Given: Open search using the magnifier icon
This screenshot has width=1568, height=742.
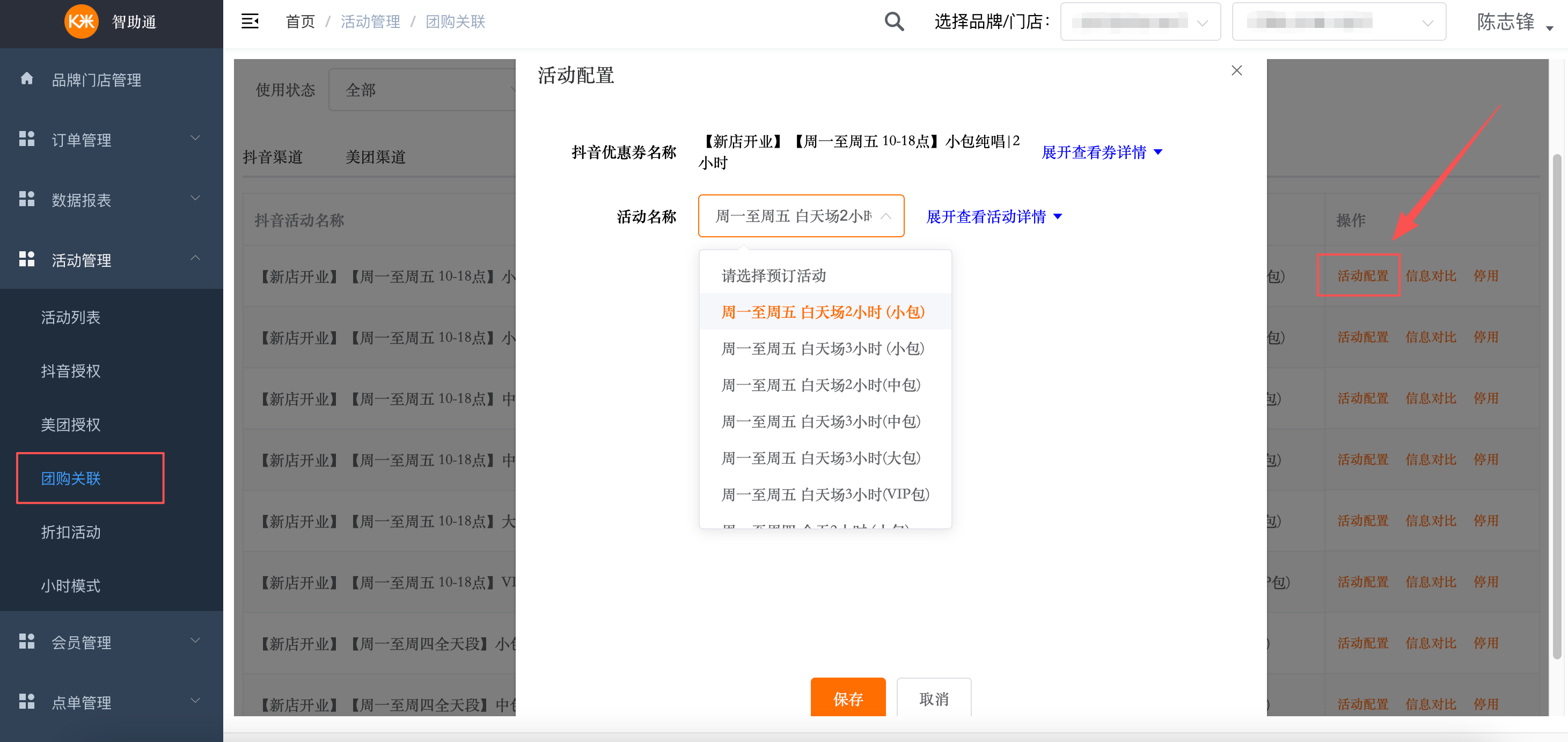Looking at the screenshot, I should pos(894,21).
